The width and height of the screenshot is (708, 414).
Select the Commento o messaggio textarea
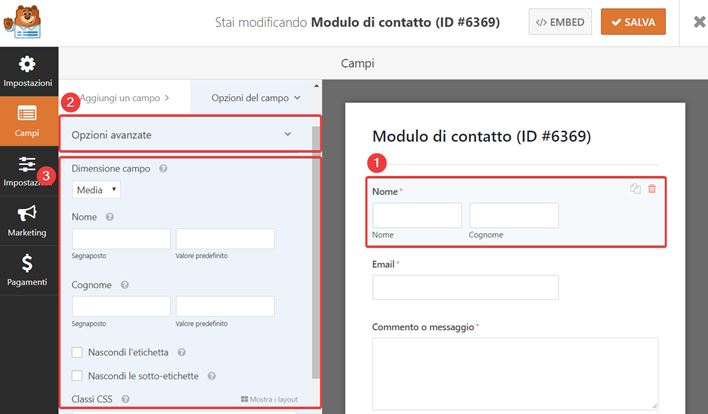[515, 374]
